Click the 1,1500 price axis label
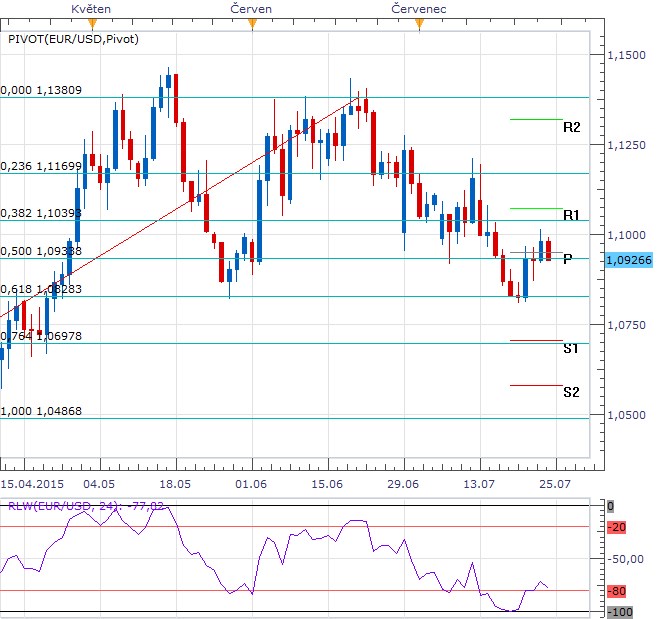The width and height of the screenshot is (662, 619). pos(629,55)
